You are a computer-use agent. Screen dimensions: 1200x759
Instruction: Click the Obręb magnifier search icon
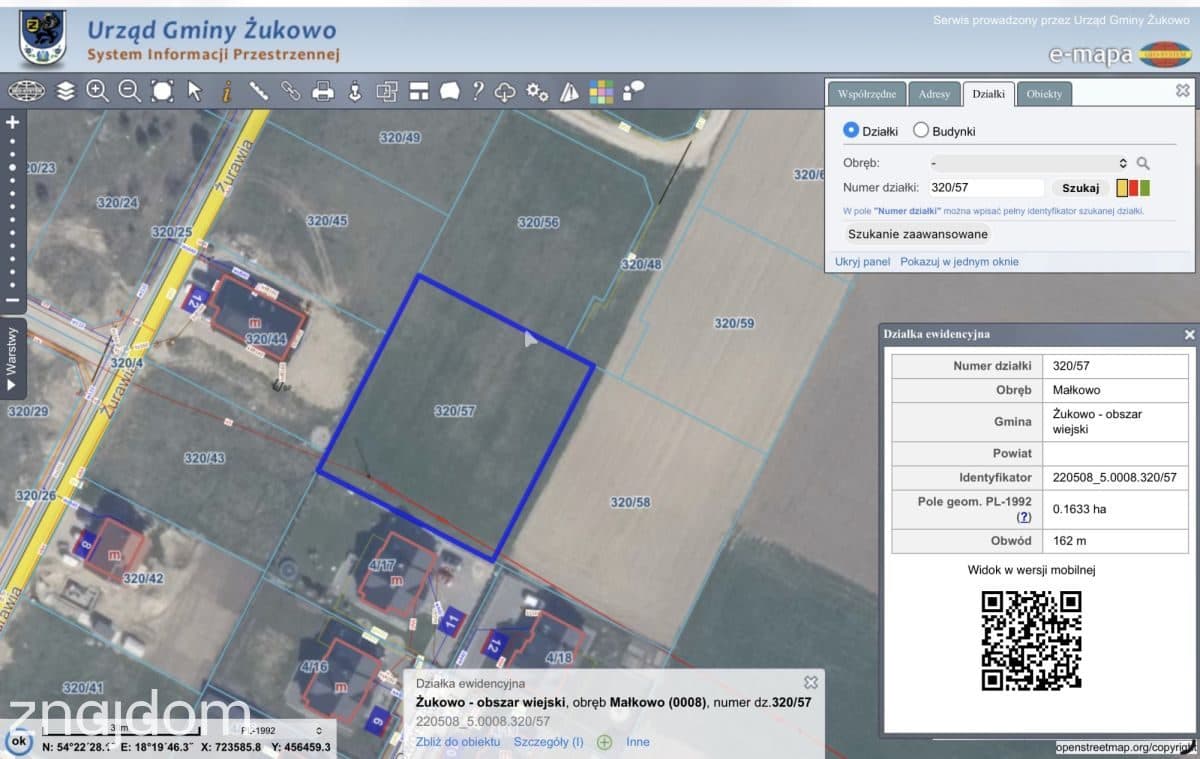click(x=1143, y=163)
